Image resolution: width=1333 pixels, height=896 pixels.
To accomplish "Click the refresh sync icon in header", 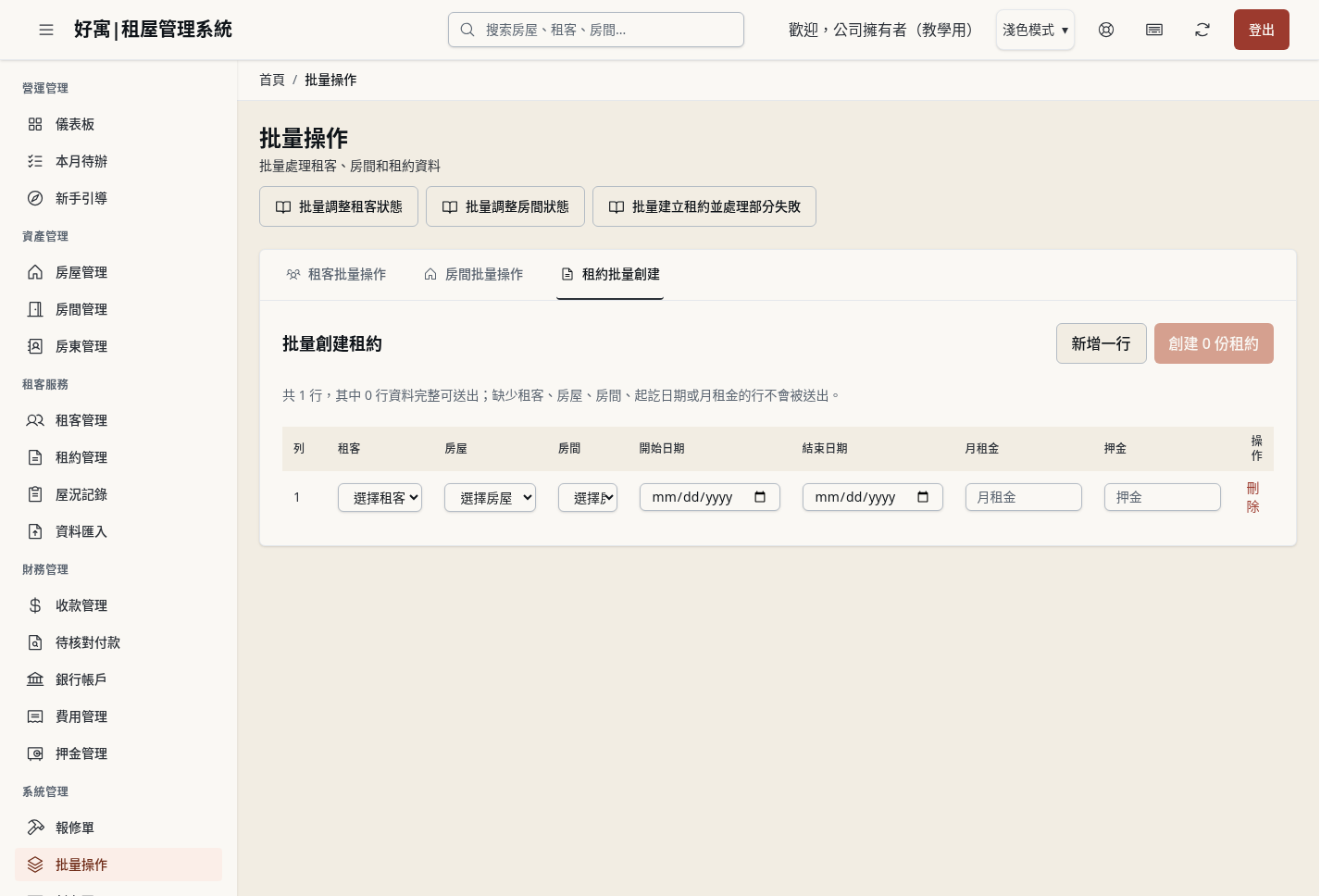I will [x=1202, y=30].
